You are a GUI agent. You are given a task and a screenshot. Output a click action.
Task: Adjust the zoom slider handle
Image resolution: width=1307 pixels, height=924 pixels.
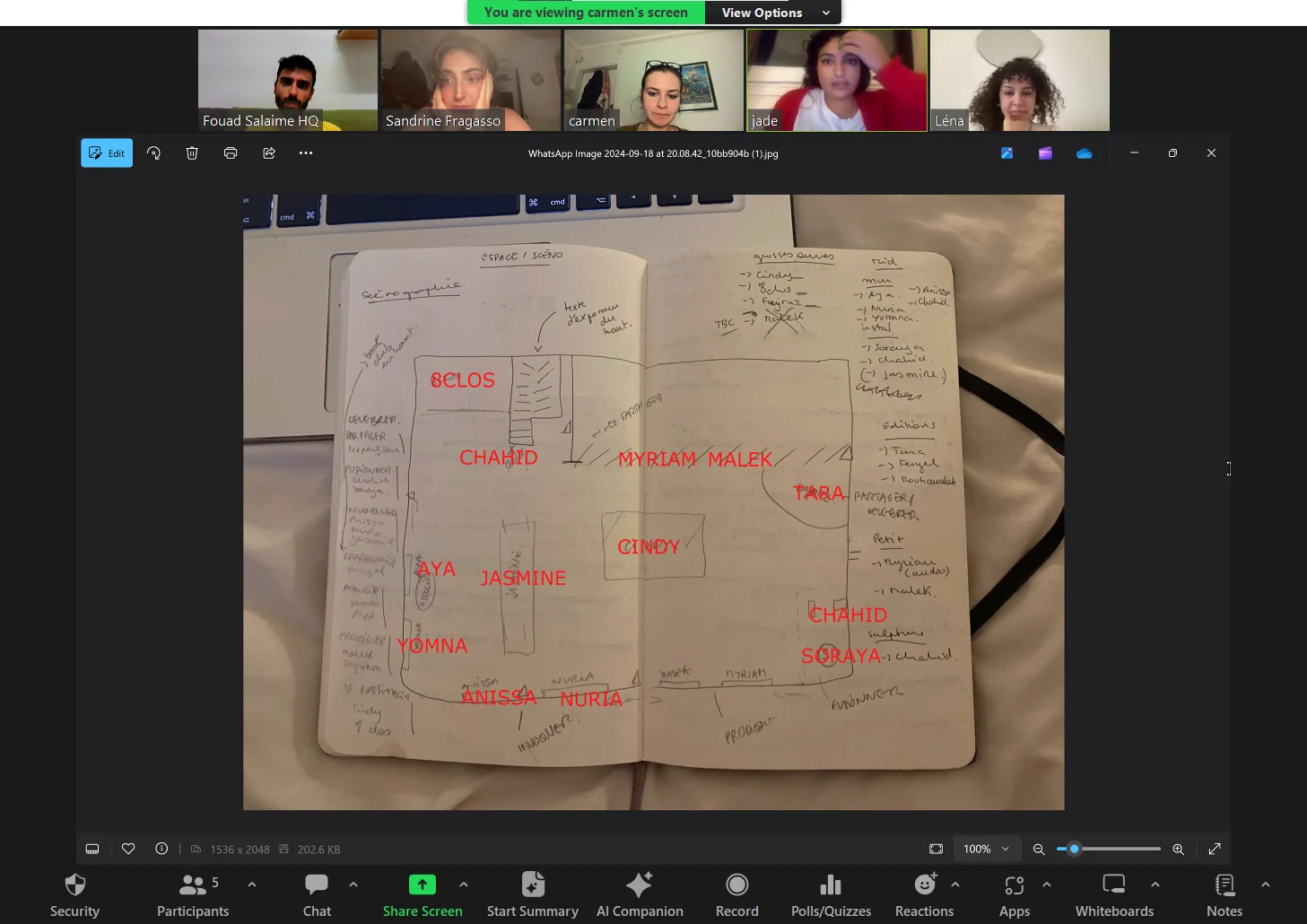[x=1074, y=849]
